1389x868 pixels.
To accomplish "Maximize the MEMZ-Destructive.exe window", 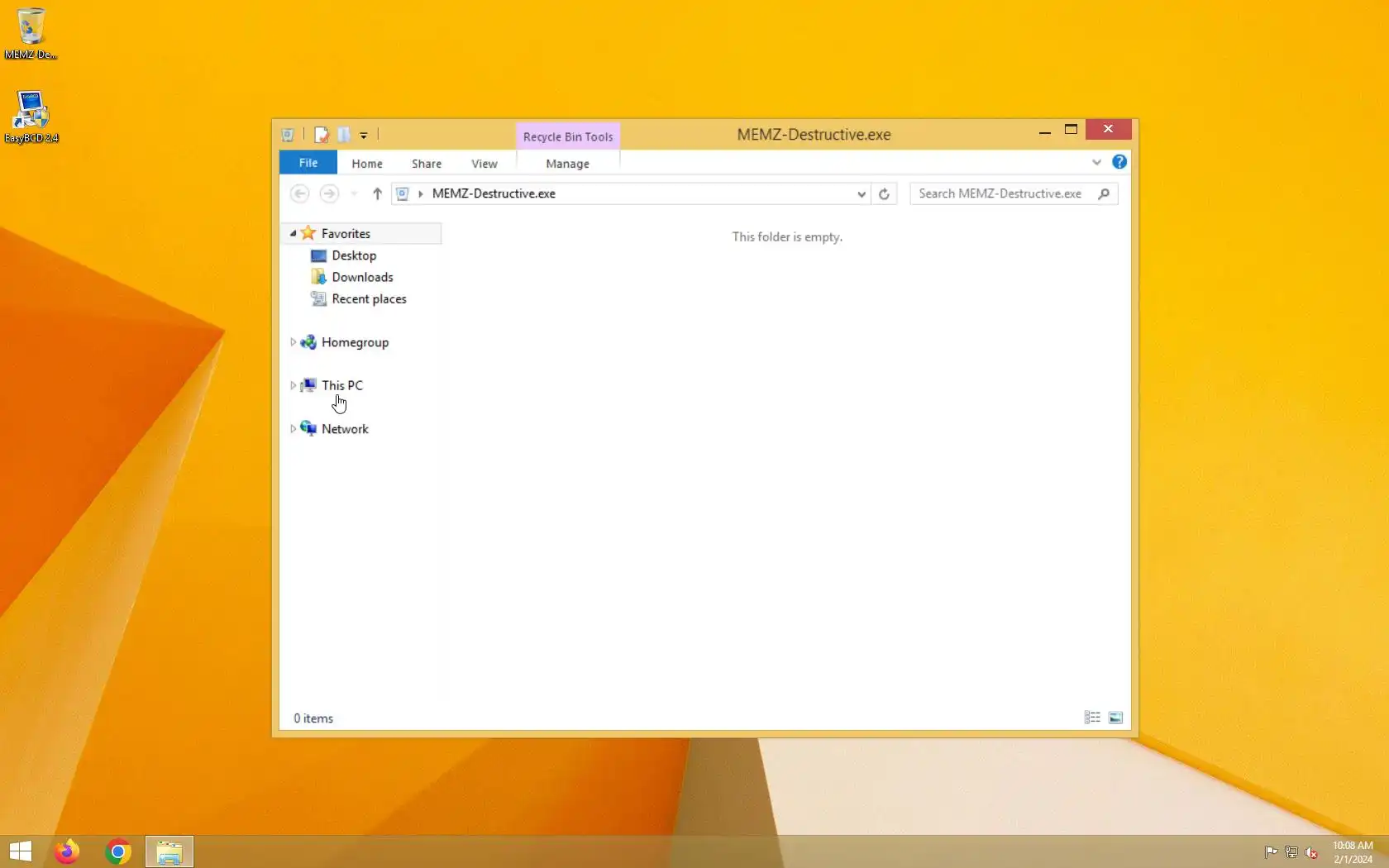I will (x=1071, y=130).
